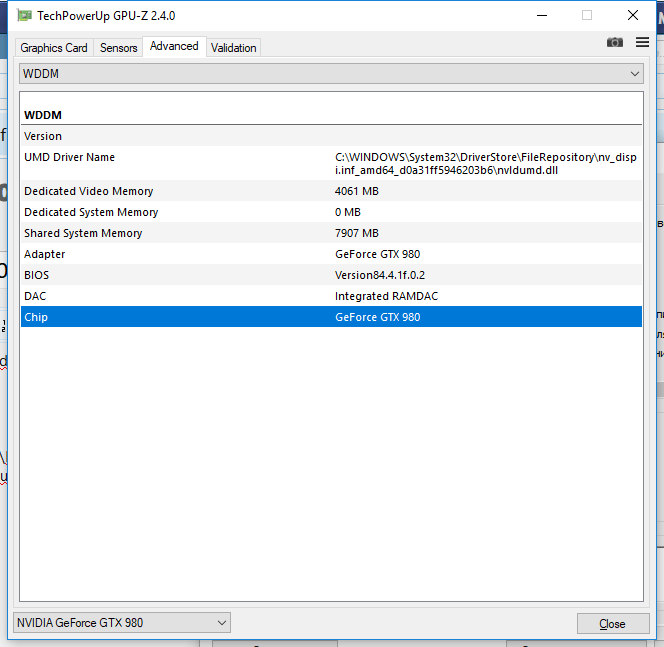Select the Dedicated System Memory row

pyautogui.click(x=331, y=212)
